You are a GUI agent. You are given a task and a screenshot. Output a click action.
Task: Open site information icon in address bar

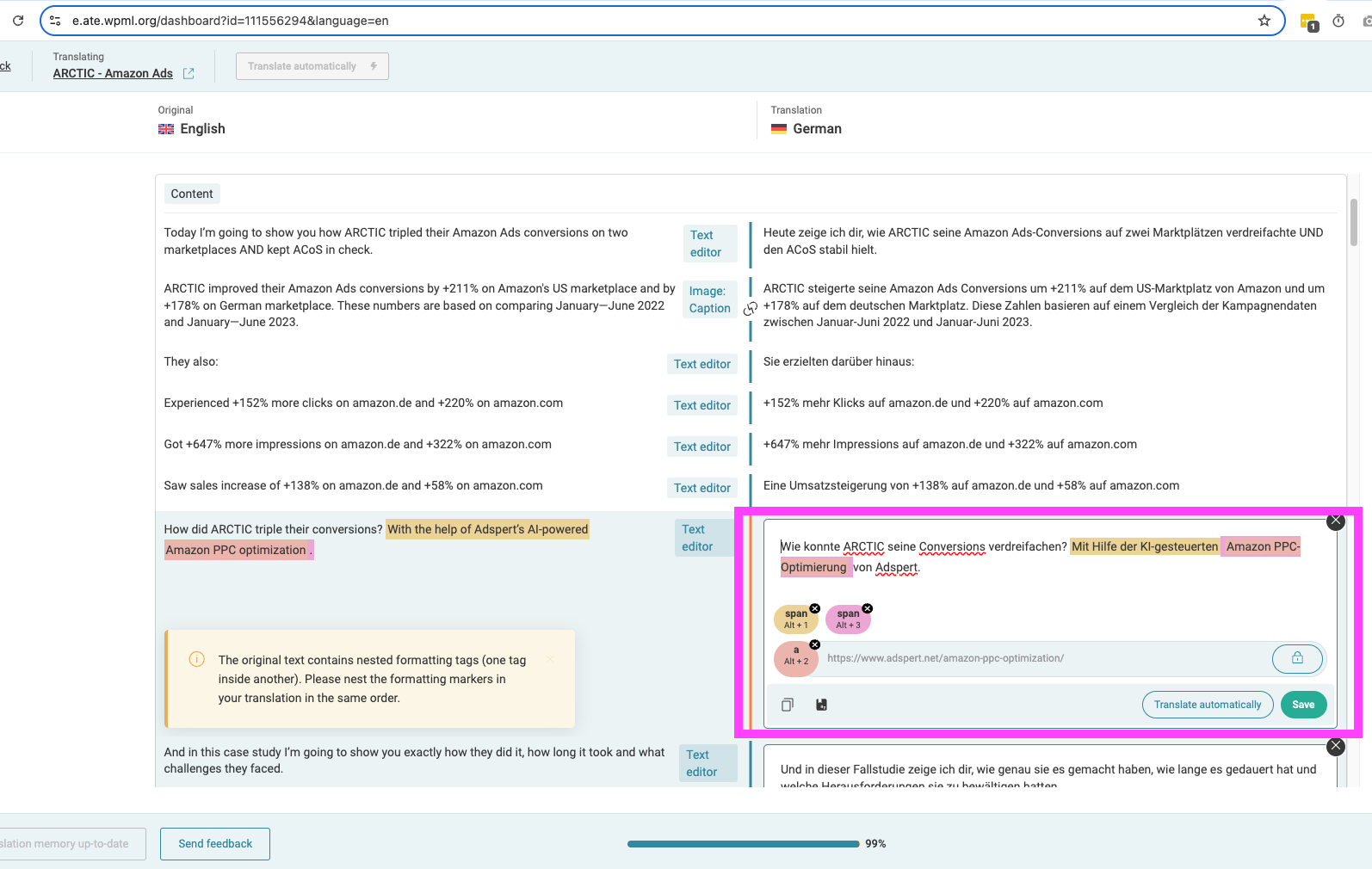55,21
